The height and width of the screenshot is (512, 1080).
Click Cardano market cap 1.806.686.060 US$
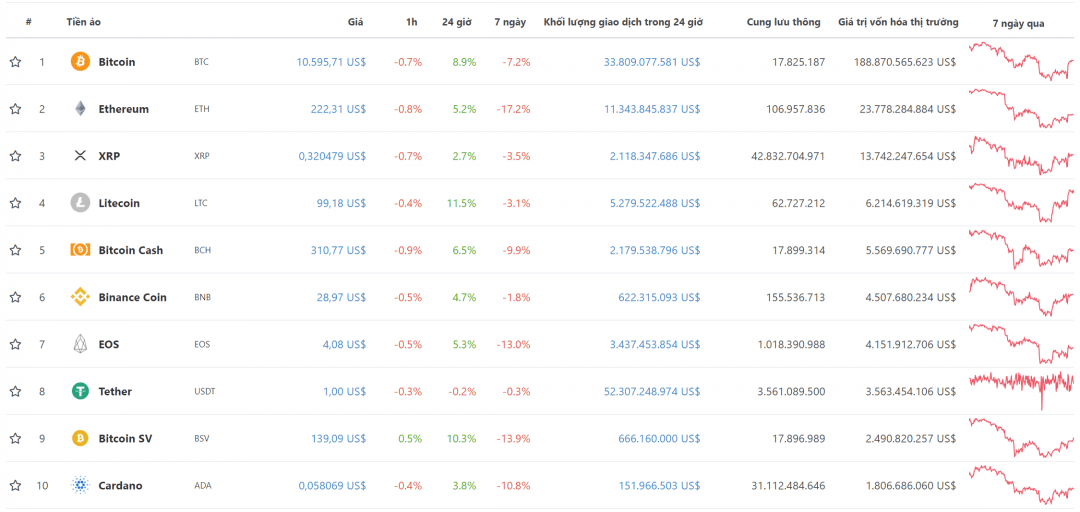click(x=911, y=485)
